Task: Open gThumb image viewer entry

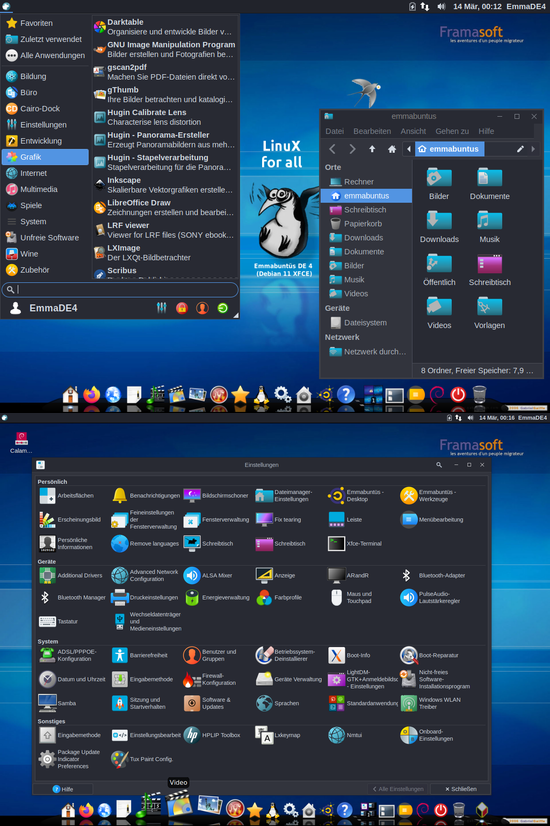Action: (x=165, y=95)
